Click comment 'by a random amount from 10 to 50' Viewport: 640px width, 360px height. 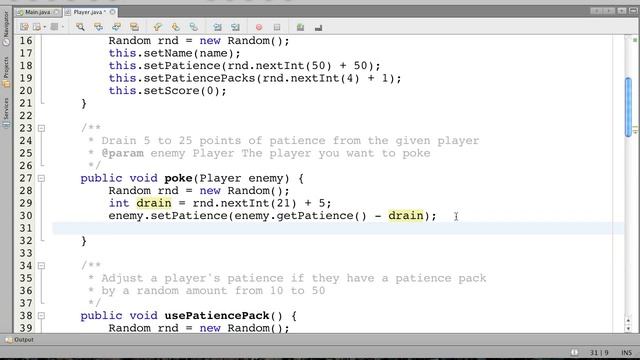(x=213, y=291)
